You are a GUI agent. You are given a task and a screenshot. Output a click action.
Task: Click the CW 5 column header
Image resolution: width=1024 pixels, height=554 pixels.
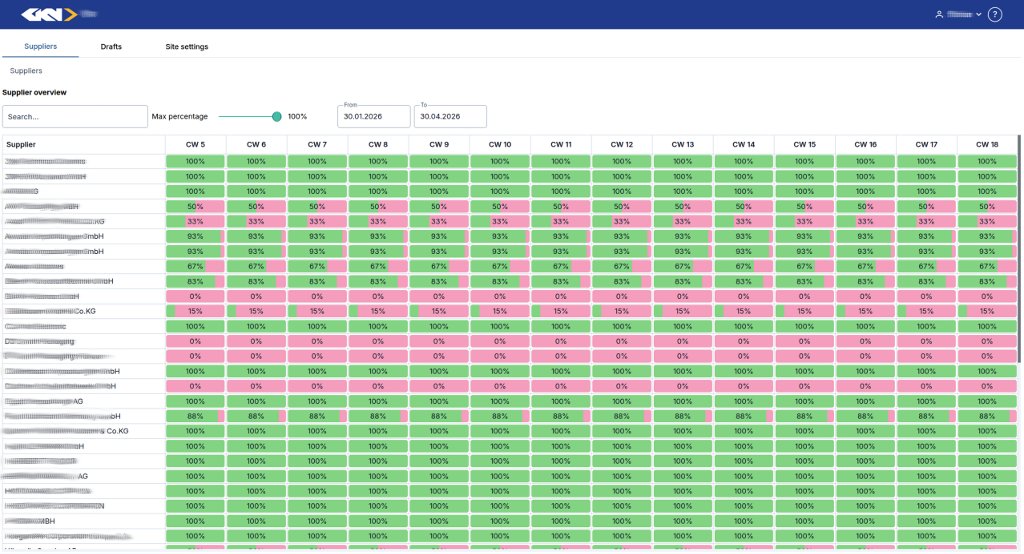point(195,144)
